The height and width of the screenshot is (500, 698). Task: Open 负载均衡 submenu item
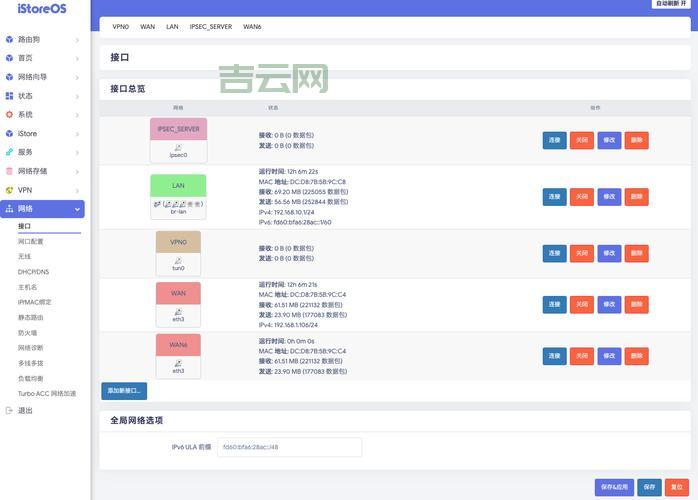click(x=30, y=378)
